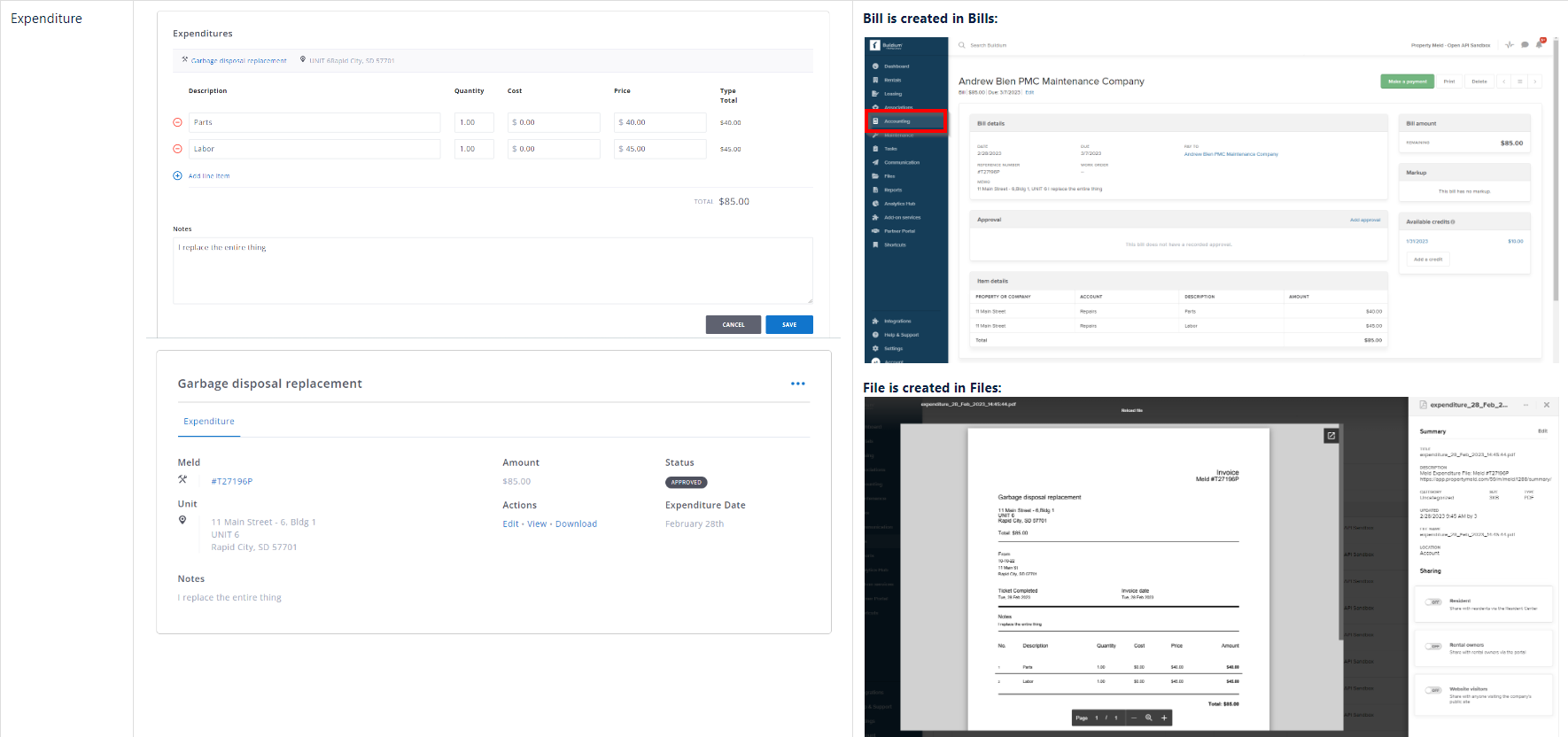Toggle Resident sharing switch
The height and width of the screenshot is (737, 1568).
(1433, 602)
